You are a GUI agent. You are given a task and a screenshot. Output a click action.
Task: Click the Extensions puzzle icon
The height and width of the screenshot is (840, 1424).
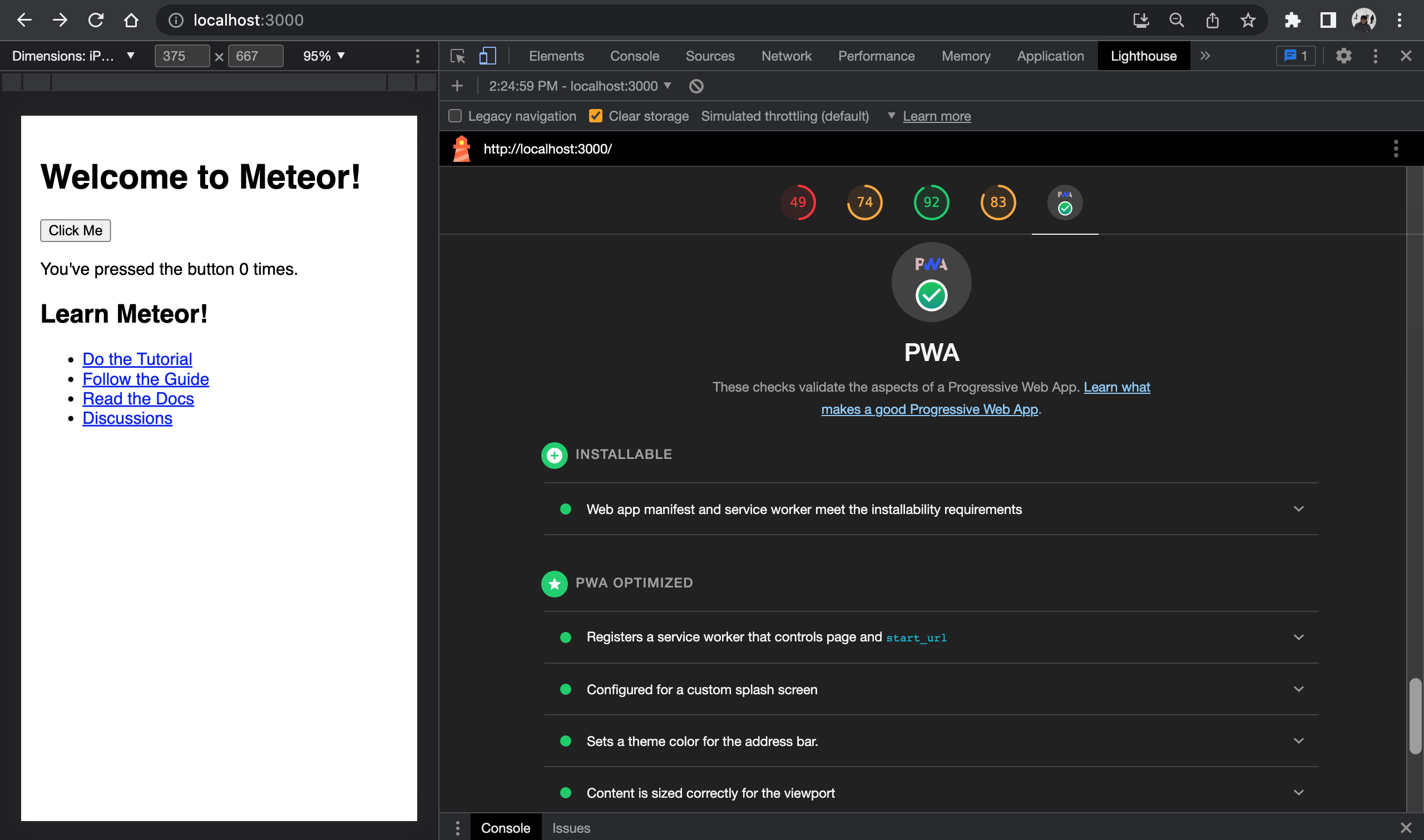(1293, 21)
